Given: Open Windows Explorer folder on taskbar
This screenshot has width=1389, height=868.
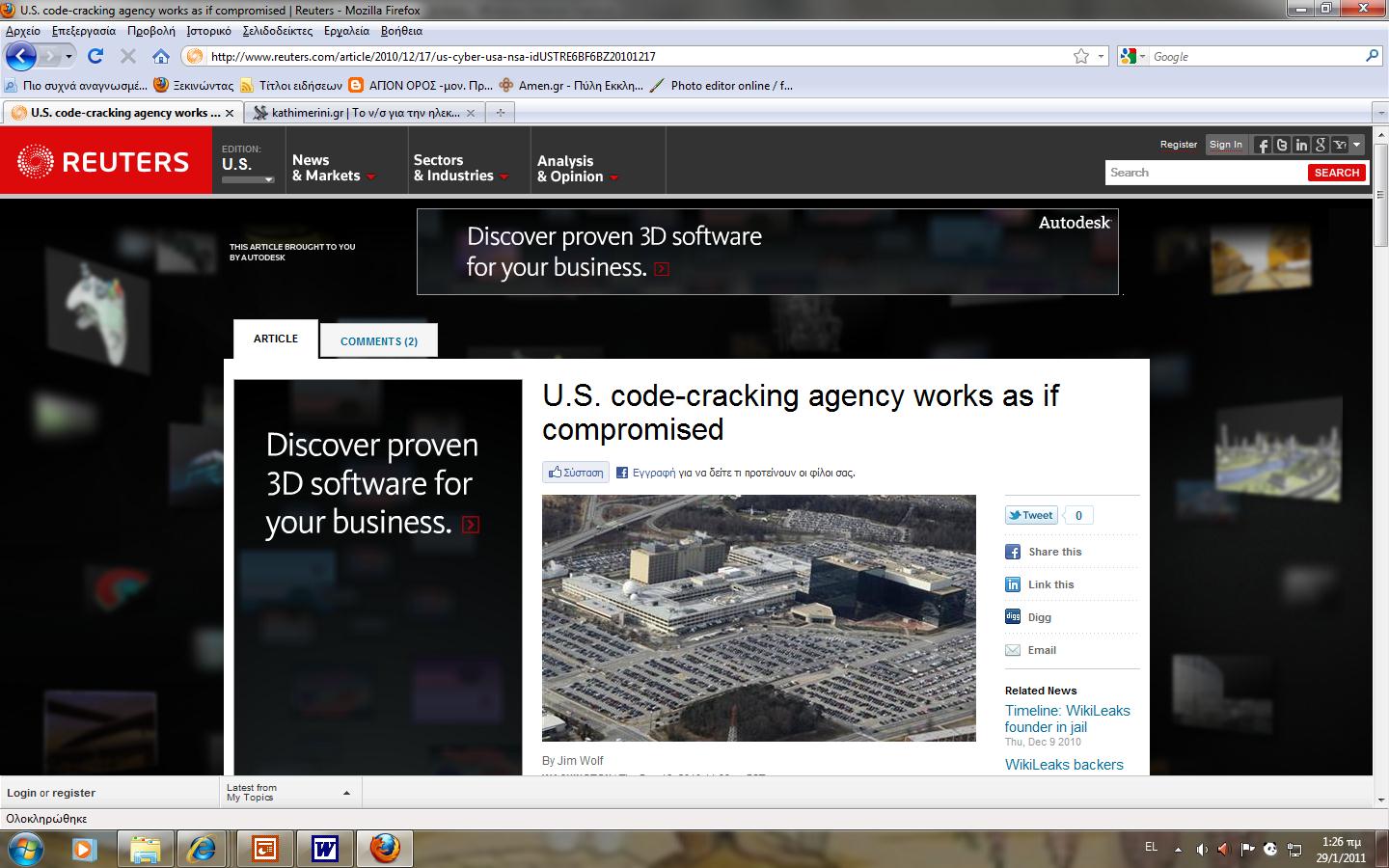Looking at the screenshot, I should pos(145,849).
